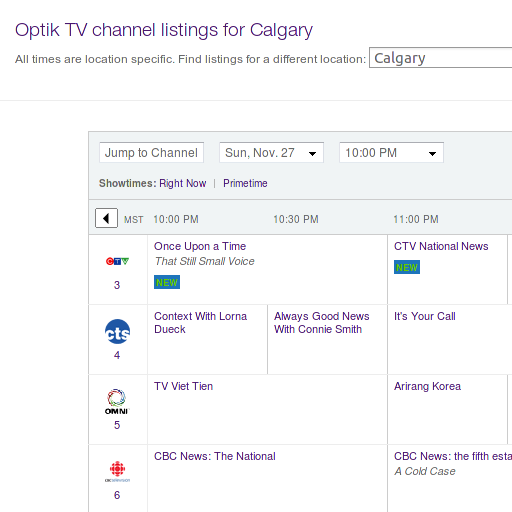This screenshot has width=512, height=512.
Task: Click channel number 4
Action: click(117, 355)
